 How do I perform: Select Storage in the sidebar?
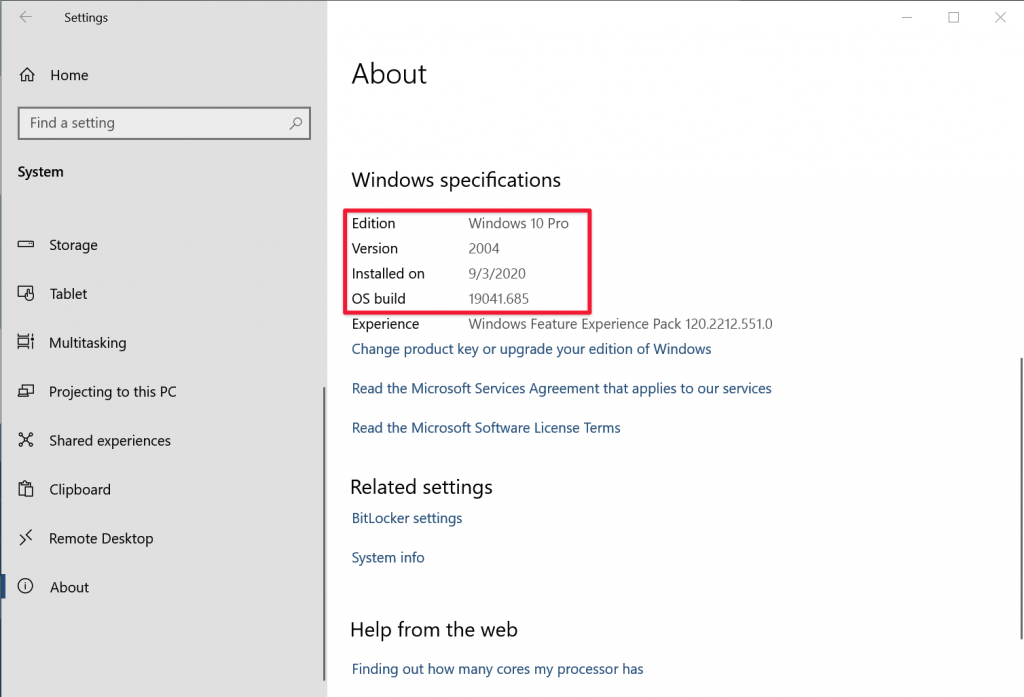[73, 245]
